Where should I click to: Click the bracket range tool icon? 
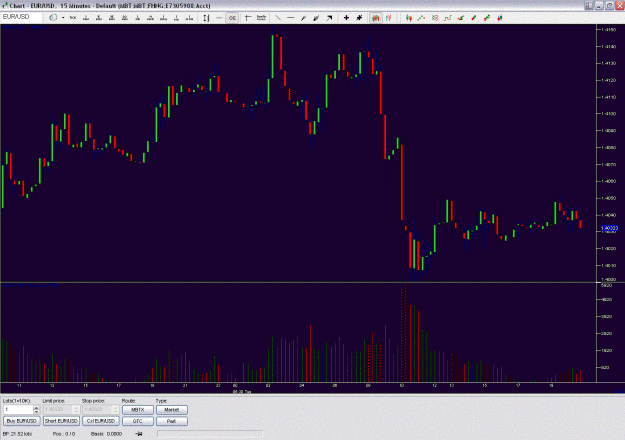pyautogui.click(x=206, y=18)
